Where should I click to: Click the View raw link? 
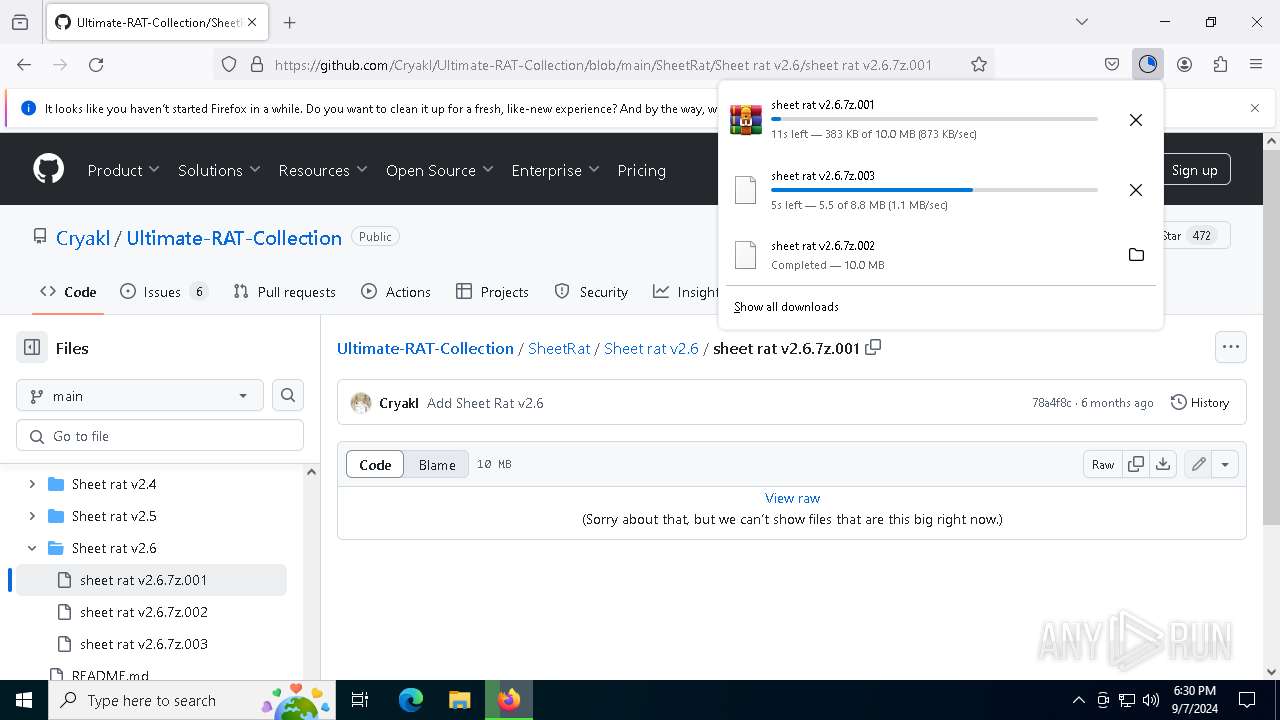(x=792, y=498)
